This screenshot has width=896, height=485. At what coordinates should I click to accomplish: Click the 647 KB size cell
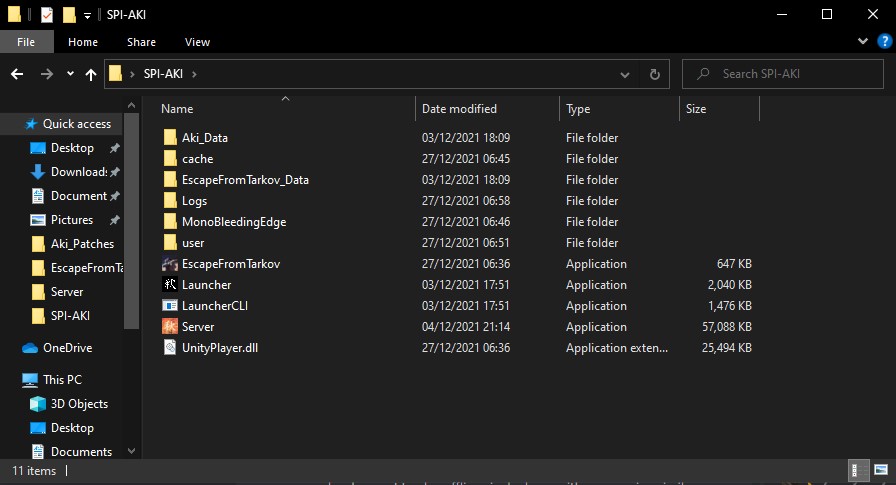pyautogui.click(x=734, y=264)
